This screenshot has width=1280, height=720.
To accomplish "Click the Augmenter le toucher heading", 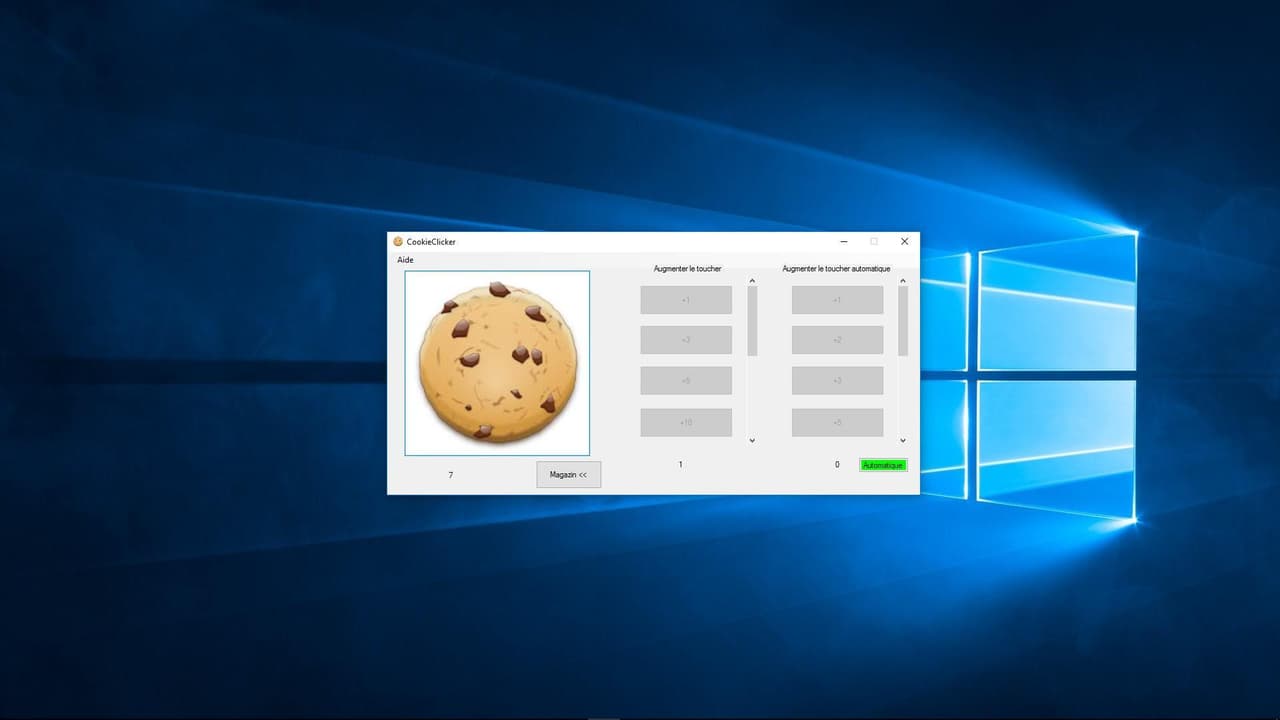I will click(x=687, y=269).
